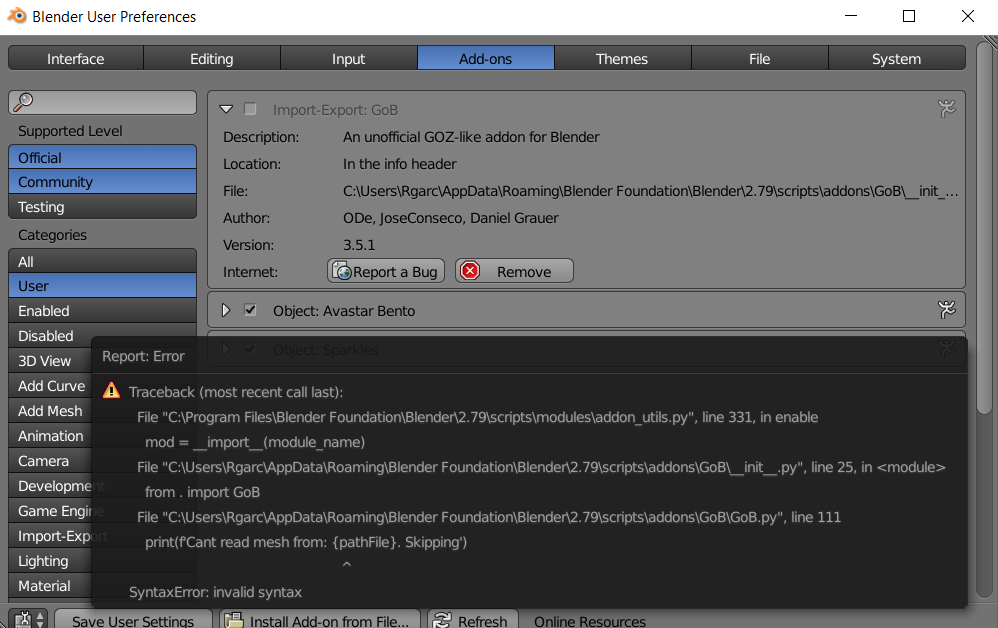Open the Online Resources link
Screen dimensions: 998x628
tap(589, 621)
